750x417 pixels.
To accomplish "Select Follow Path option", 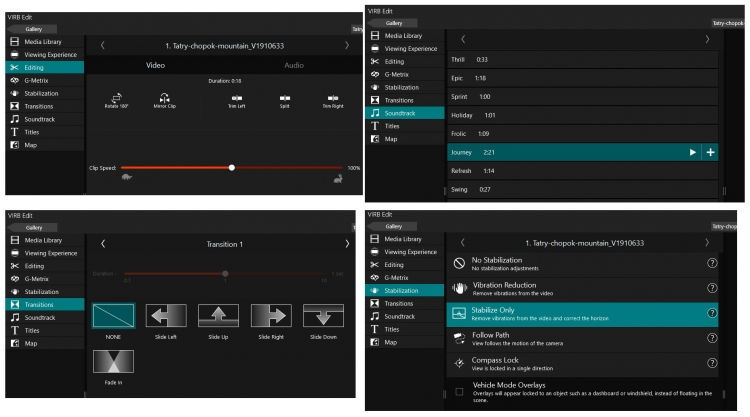I will pos(583,339).
